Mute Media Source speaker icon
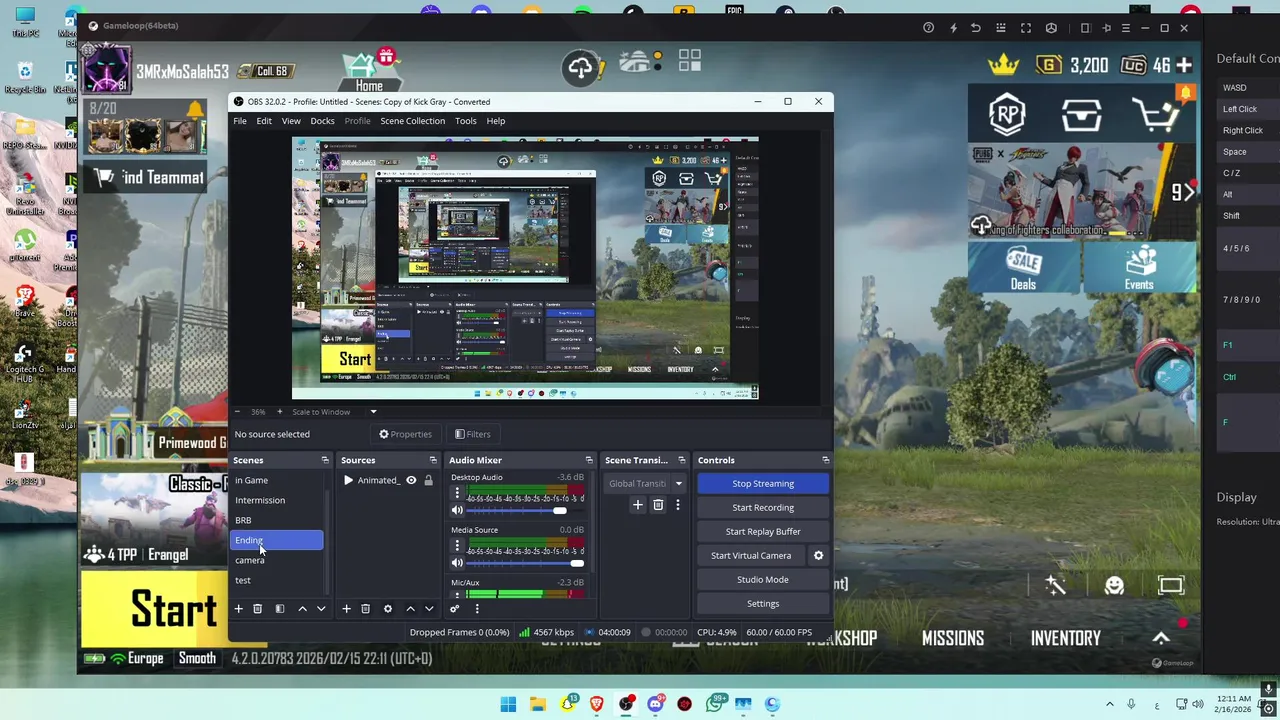 457,563
